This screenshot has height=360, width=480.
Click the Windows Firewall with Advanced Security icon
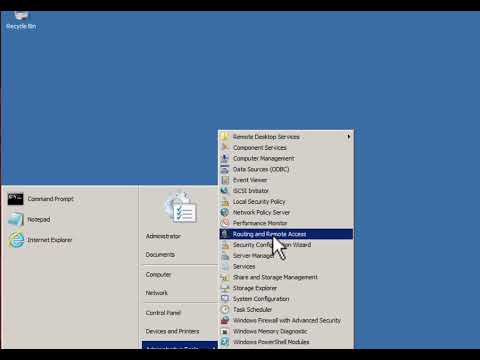tap(225, 320)
